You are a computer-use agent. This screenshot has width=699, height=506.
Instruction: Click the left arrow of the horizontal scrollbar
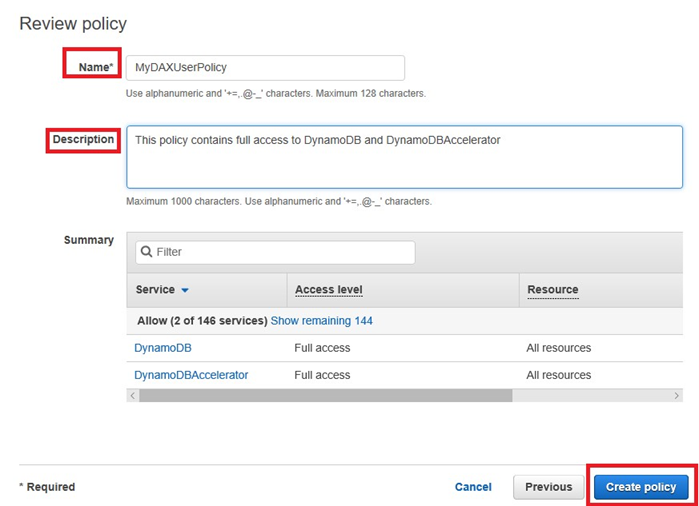coord(133,396)
